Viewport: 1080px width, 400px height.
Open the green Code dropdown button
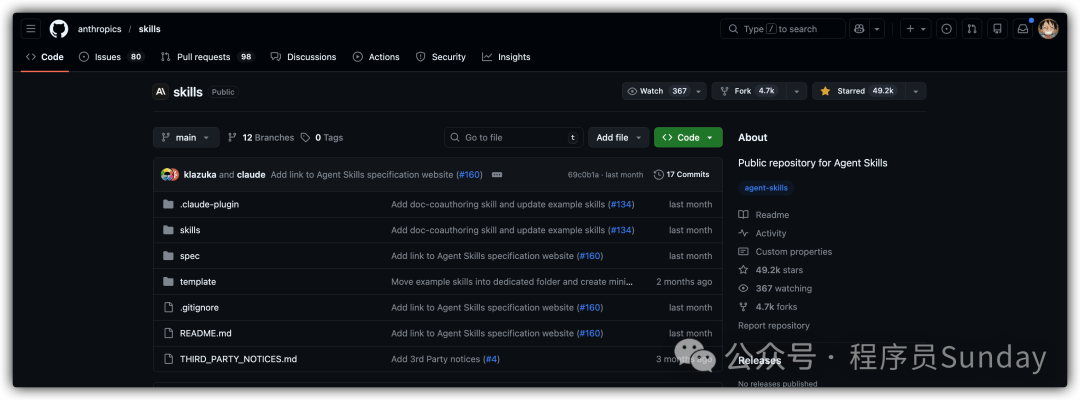click(x=688, y=138)
